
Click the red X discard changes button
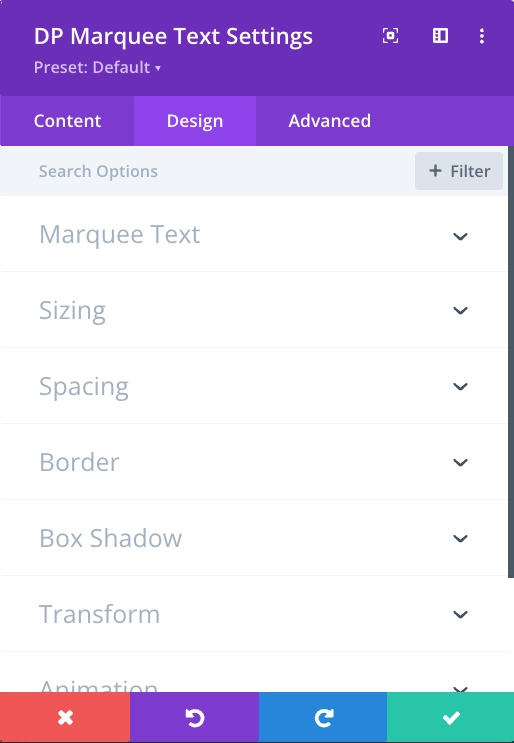65,717
